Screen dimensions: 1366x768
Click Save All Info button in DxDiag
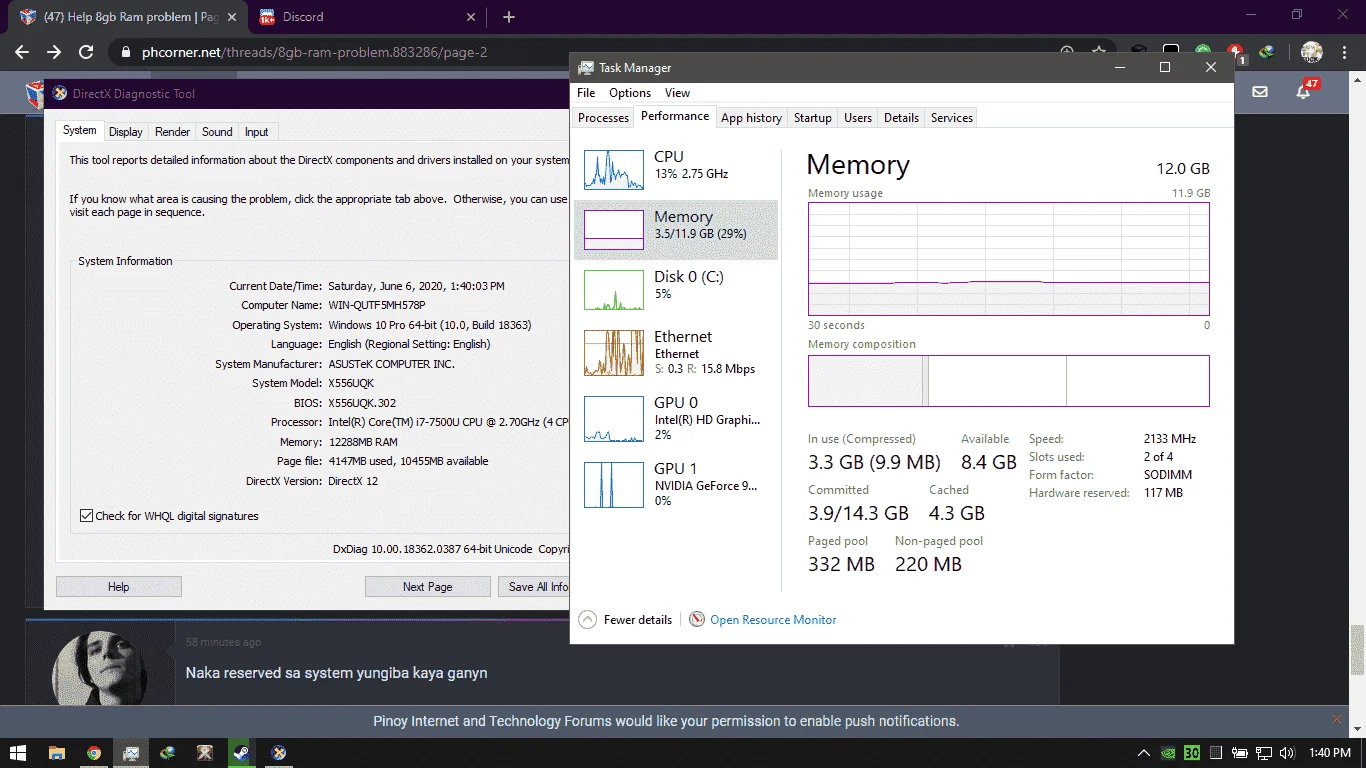point(534,587)
